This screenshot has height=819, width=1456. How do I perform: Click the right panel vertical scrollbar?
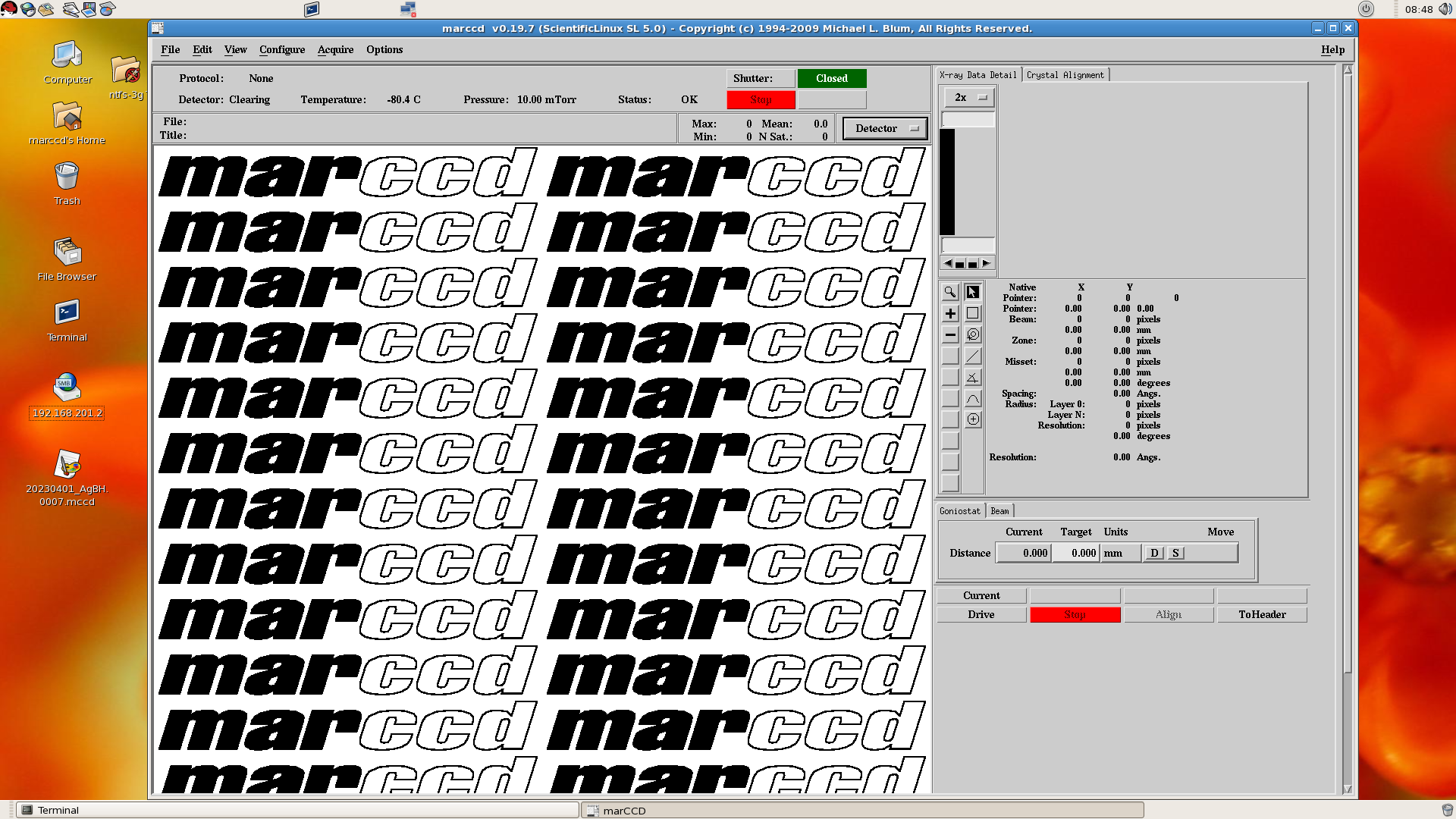[x=1348, y=429]
